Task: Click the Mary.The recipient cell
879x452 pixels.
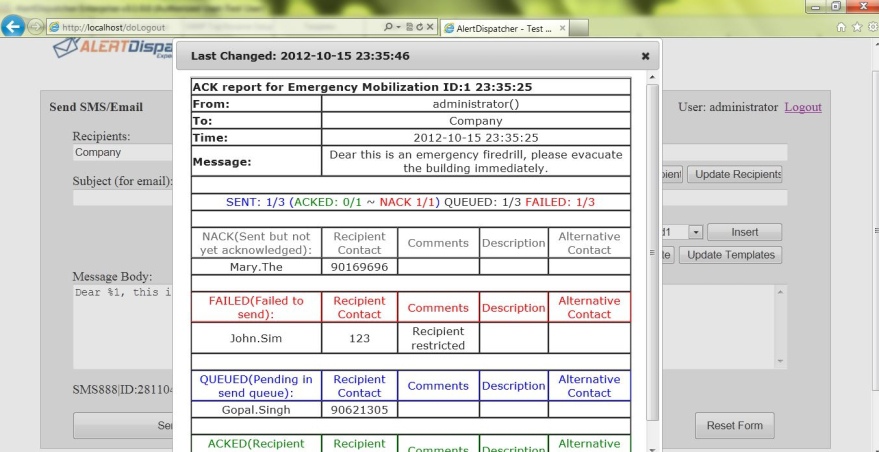Action: click(256, 267)
